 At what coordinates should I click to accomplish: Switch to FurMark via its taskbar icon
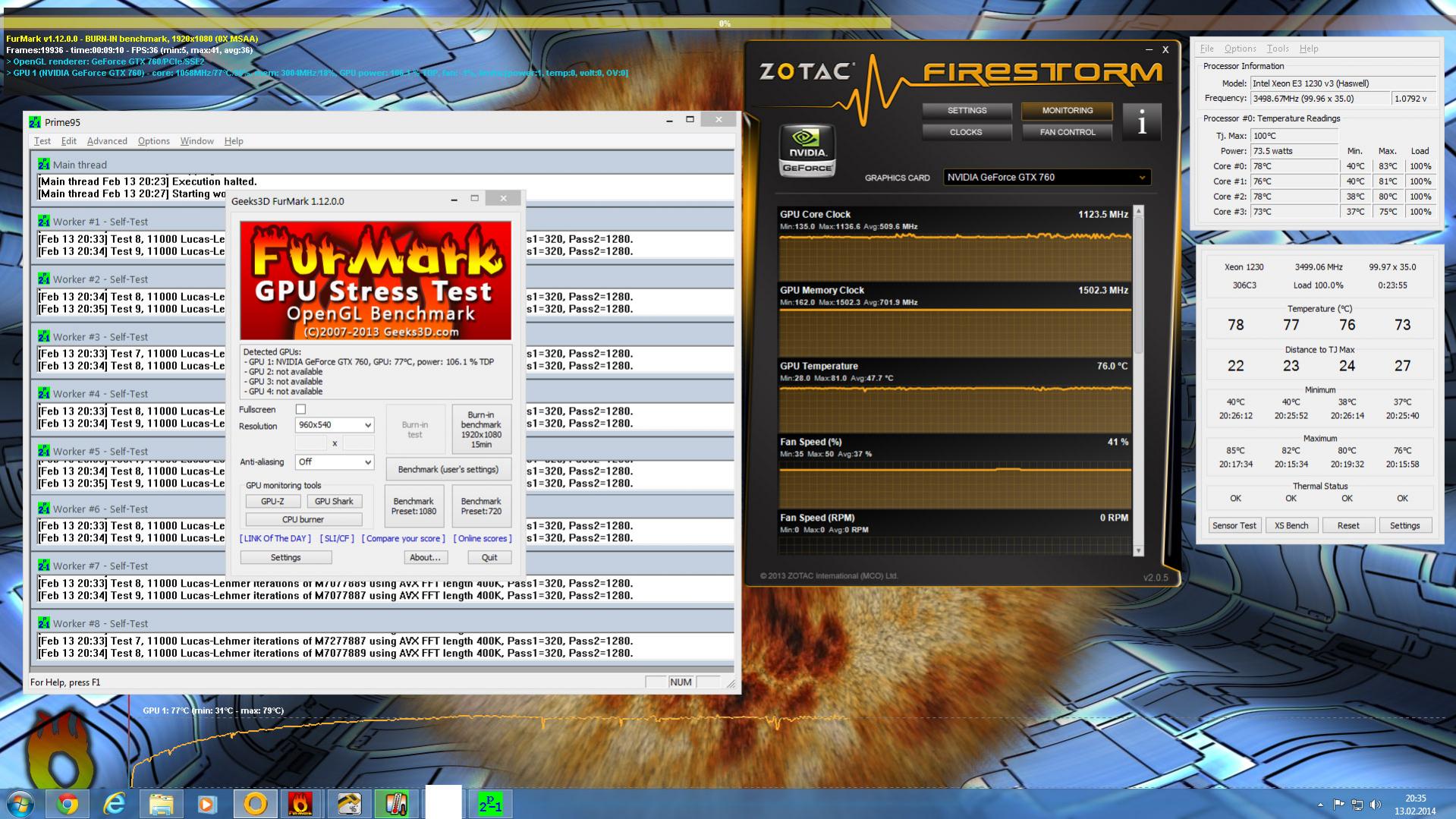click(301, 804)
